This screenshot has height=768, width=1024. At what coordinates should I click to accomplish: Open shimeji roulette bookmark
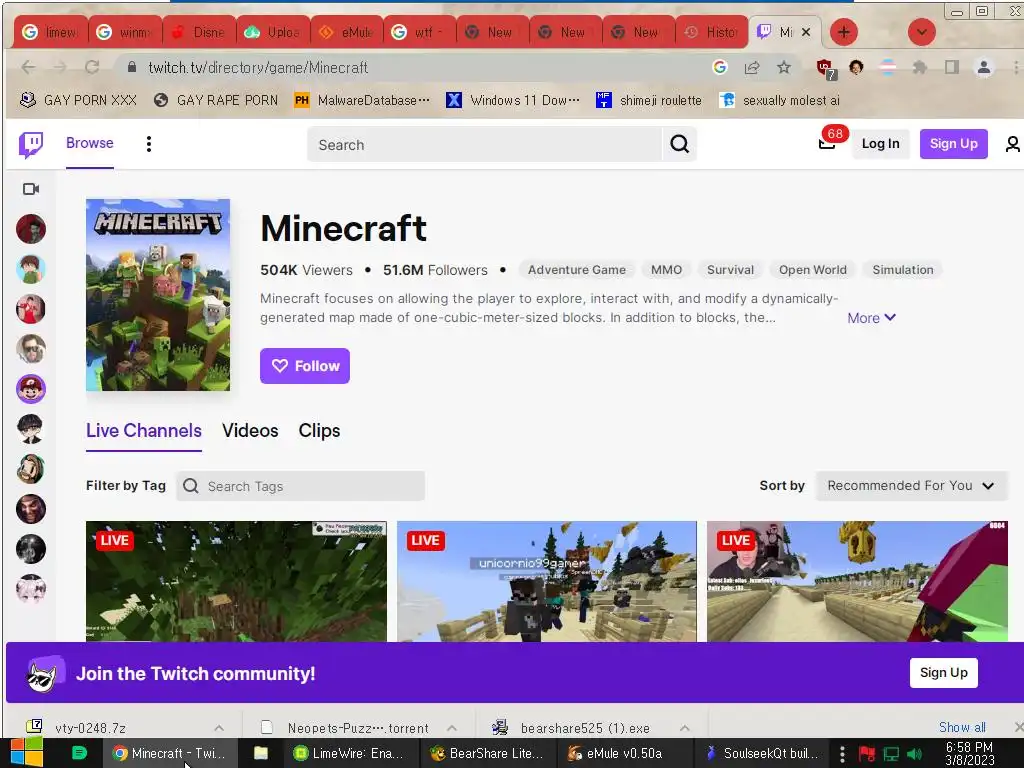coord(649,100)
